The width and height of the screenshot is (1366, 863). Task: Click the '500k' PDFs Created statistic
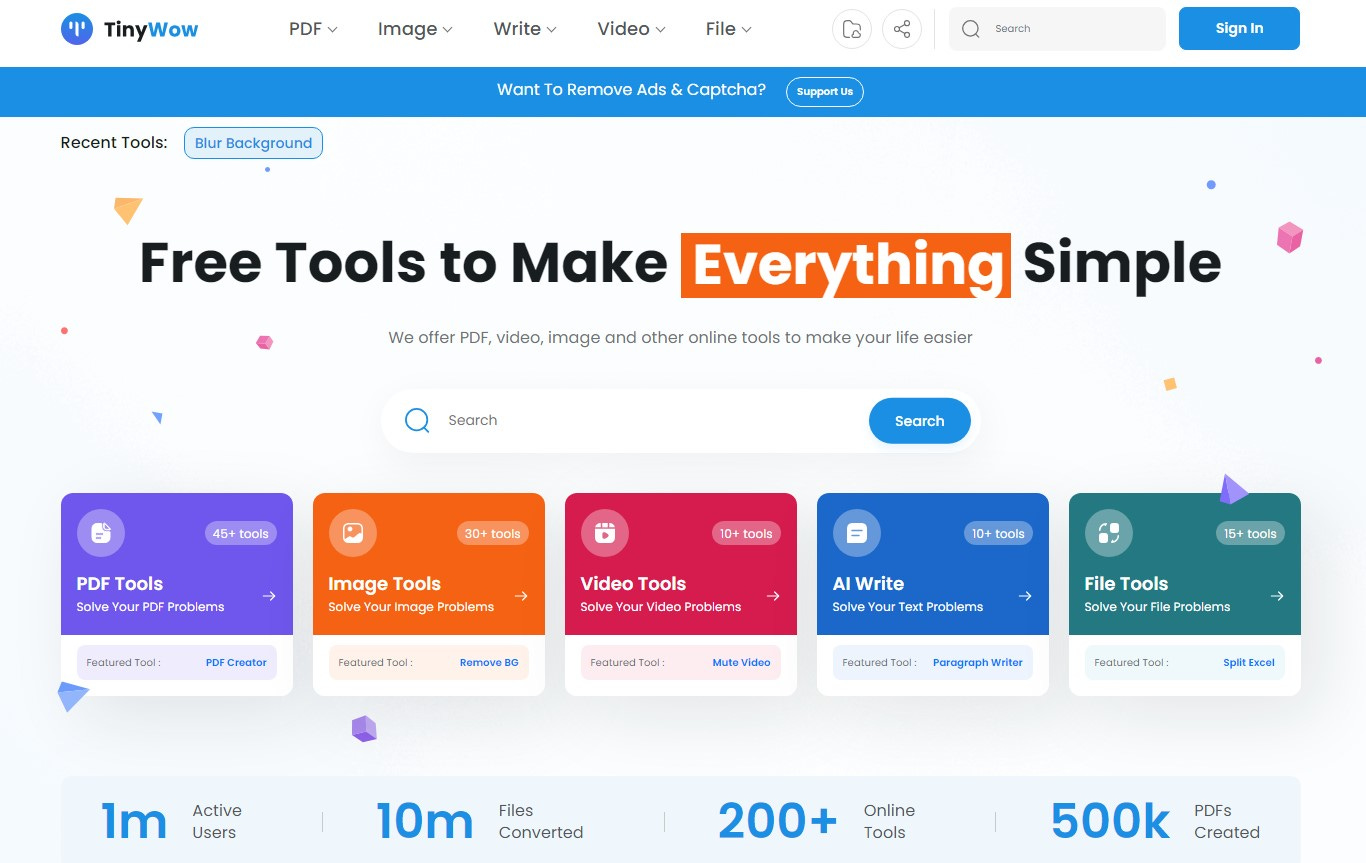1111,822
